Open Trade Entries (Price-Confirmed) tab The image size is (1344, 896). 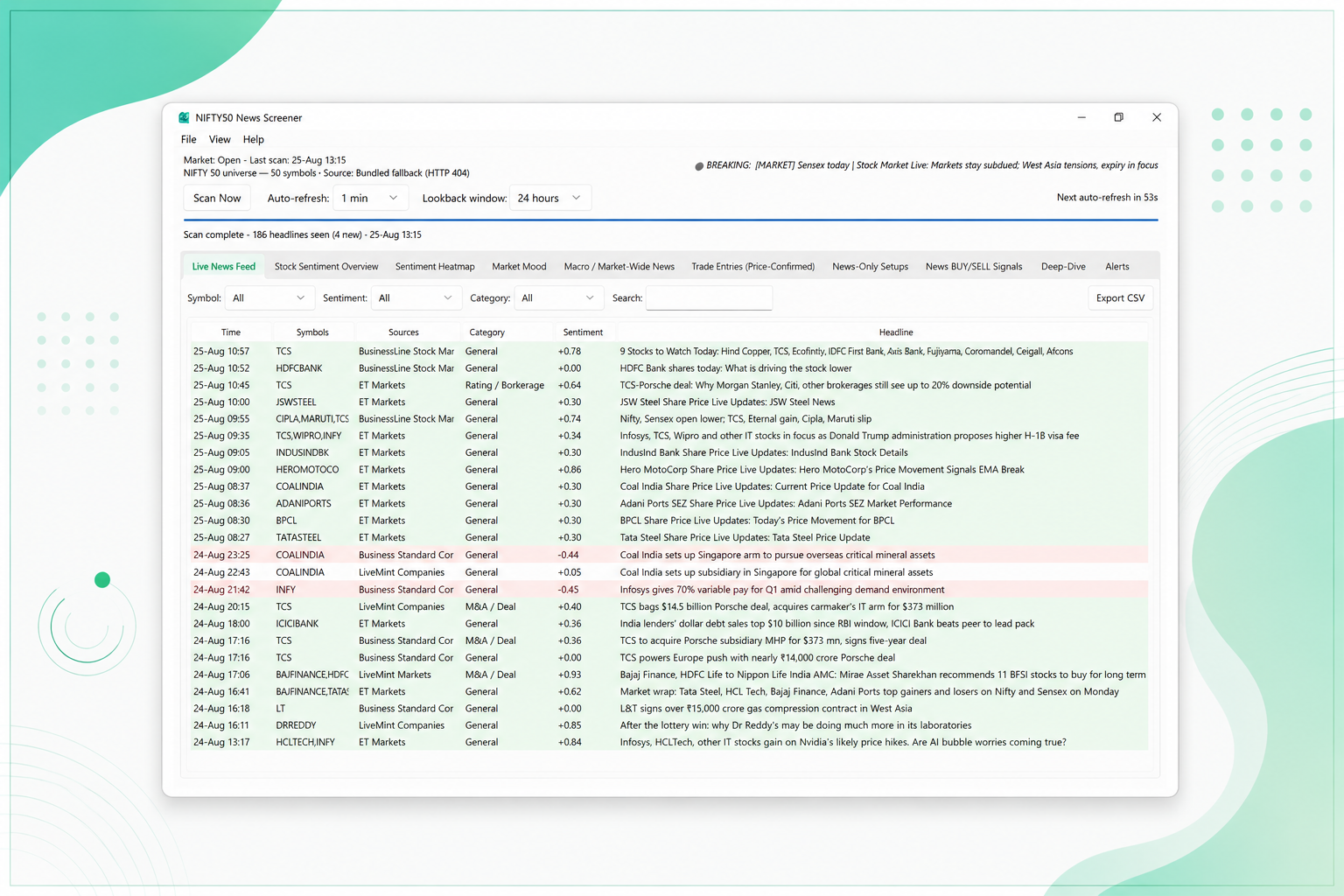[x=753, y=267]
